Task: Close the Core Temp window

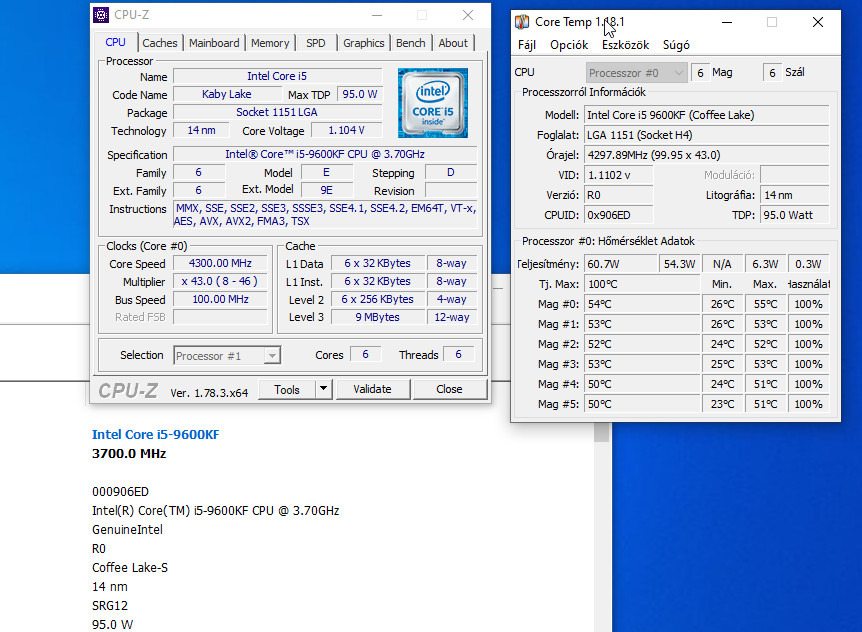Action: 818,22
